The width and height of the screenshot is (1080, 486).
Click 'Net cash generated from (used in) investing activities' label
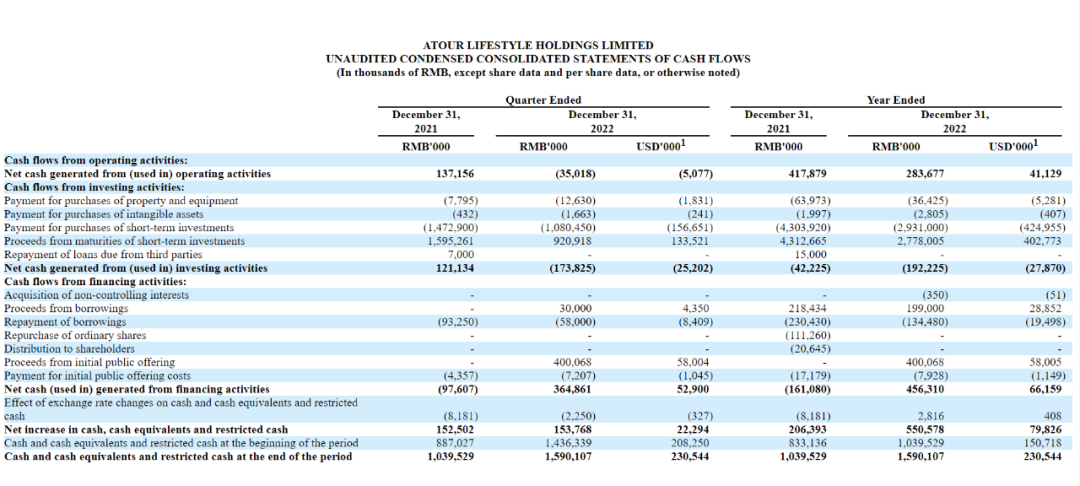point(136,268)
